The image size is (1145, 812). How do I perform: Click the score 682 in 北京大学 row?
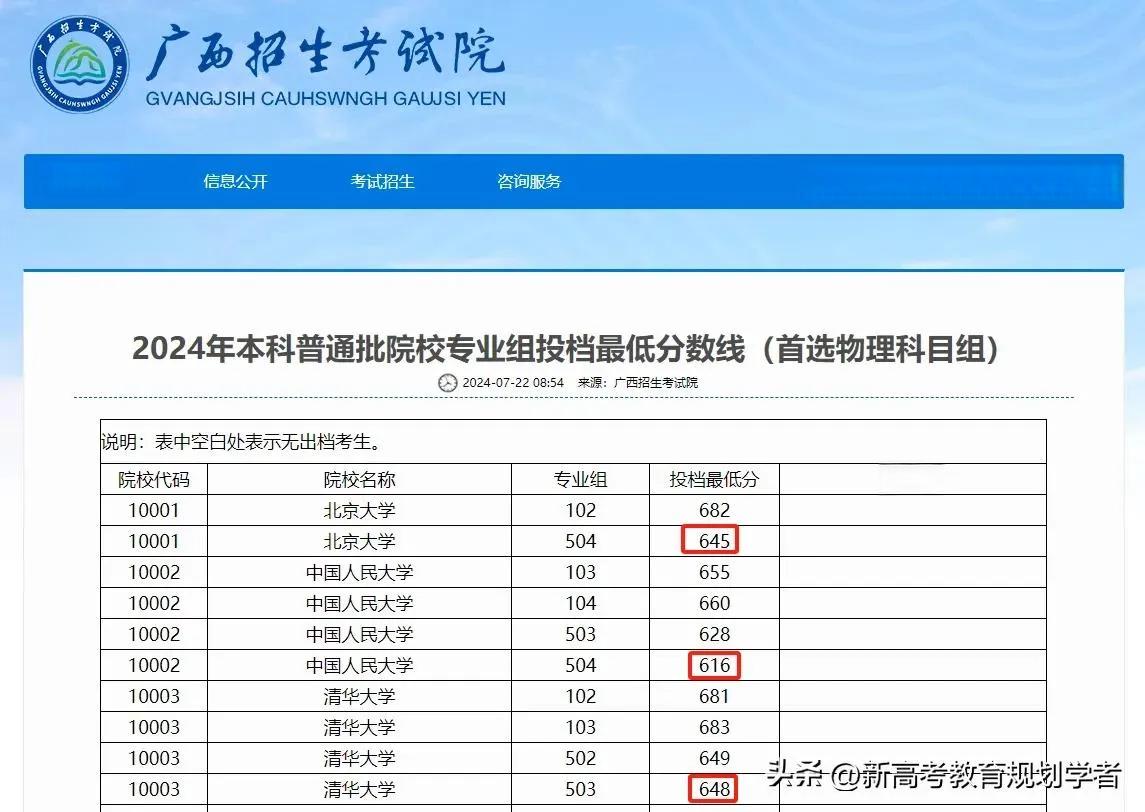click(714, 510)
